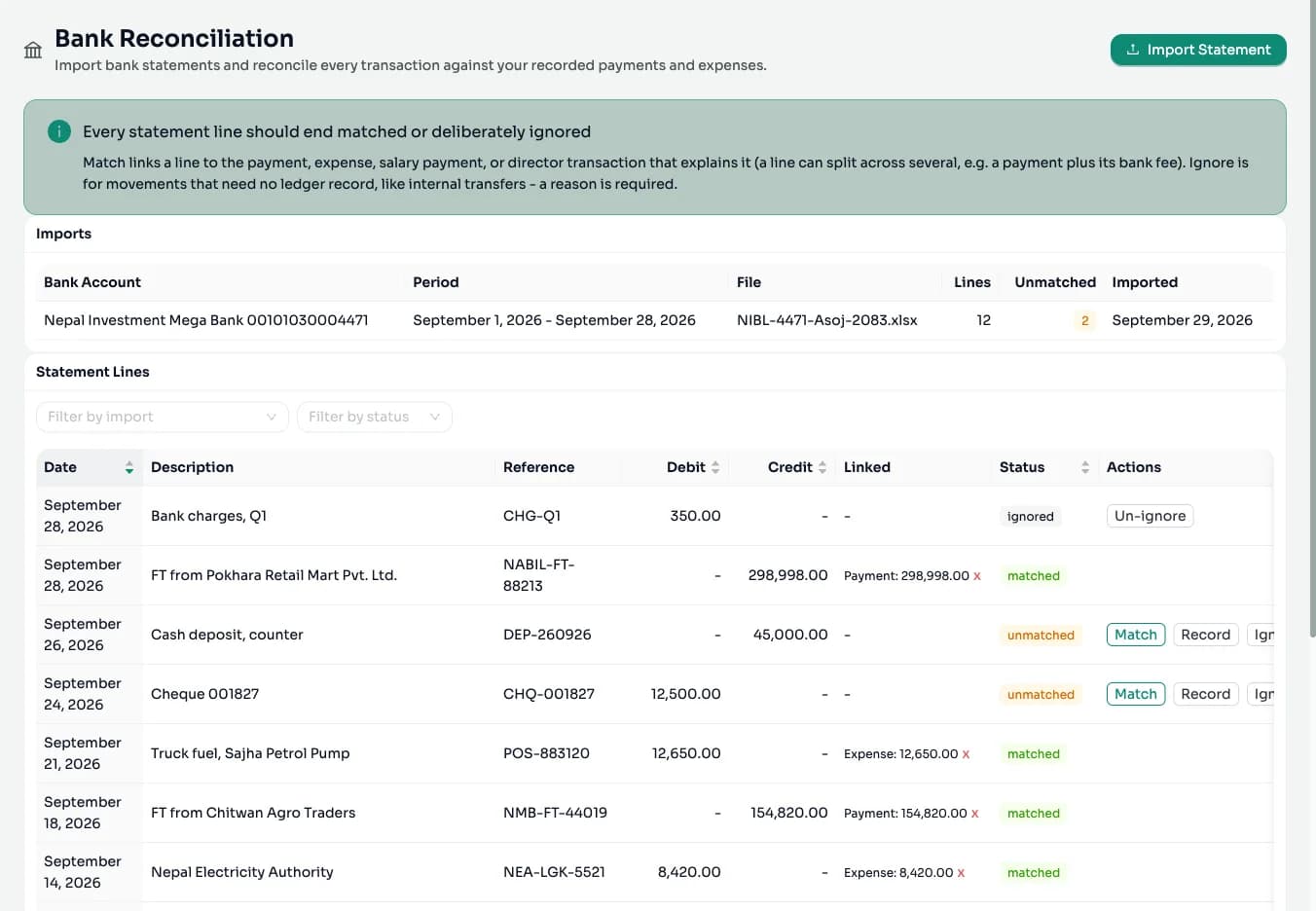Sort by Debit using its sort arrows
The width and height of the screenshot is (1316, 911).
coord(715,468)
